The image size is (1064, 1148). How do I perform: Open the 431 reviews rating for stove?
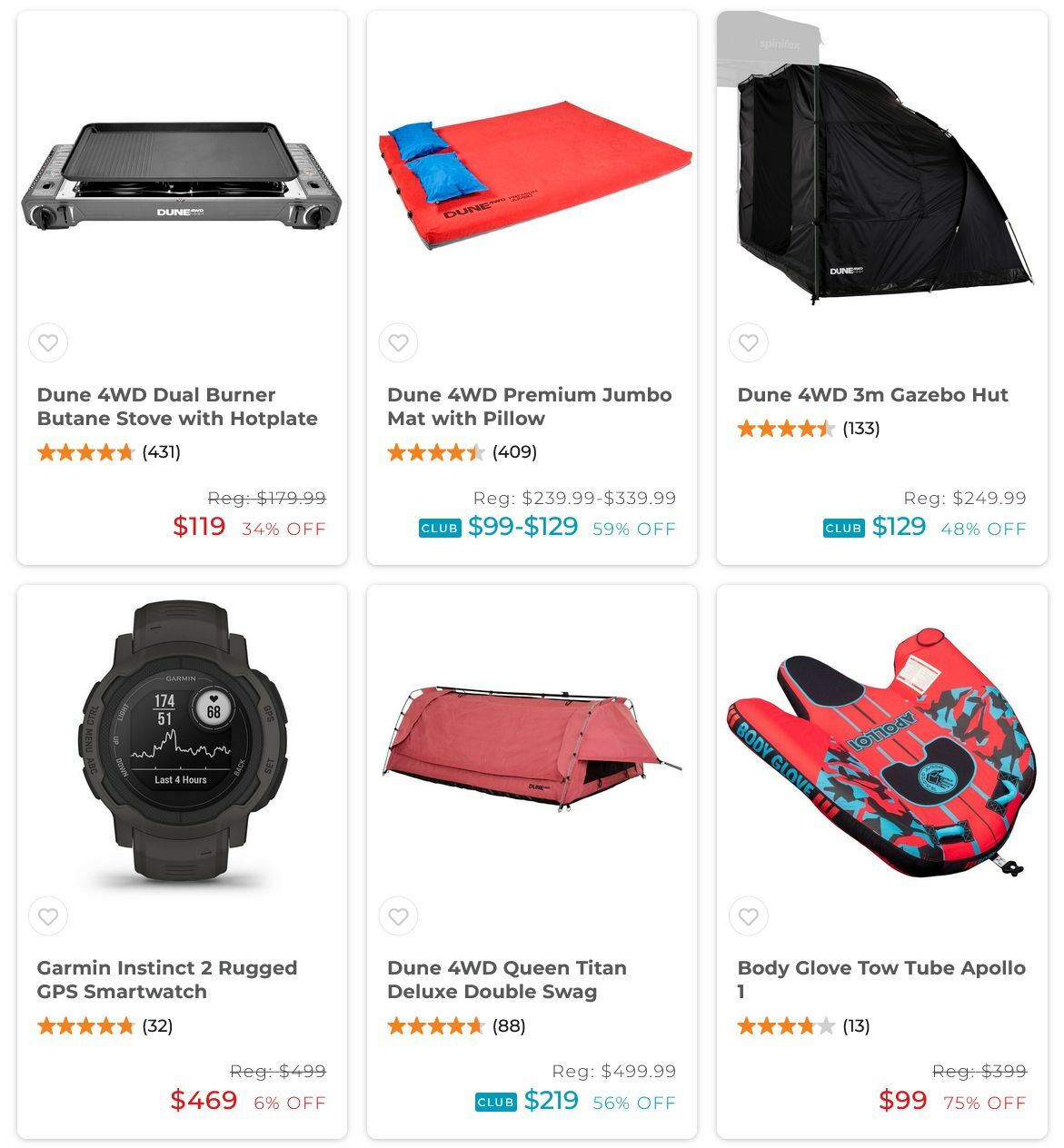tap(109, 452)
